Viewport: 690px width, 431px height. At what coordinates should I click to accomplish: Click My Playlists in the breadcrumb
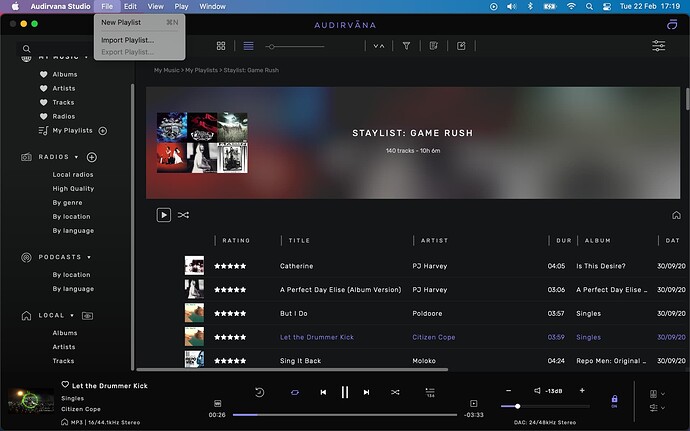[x=201, y=70]
